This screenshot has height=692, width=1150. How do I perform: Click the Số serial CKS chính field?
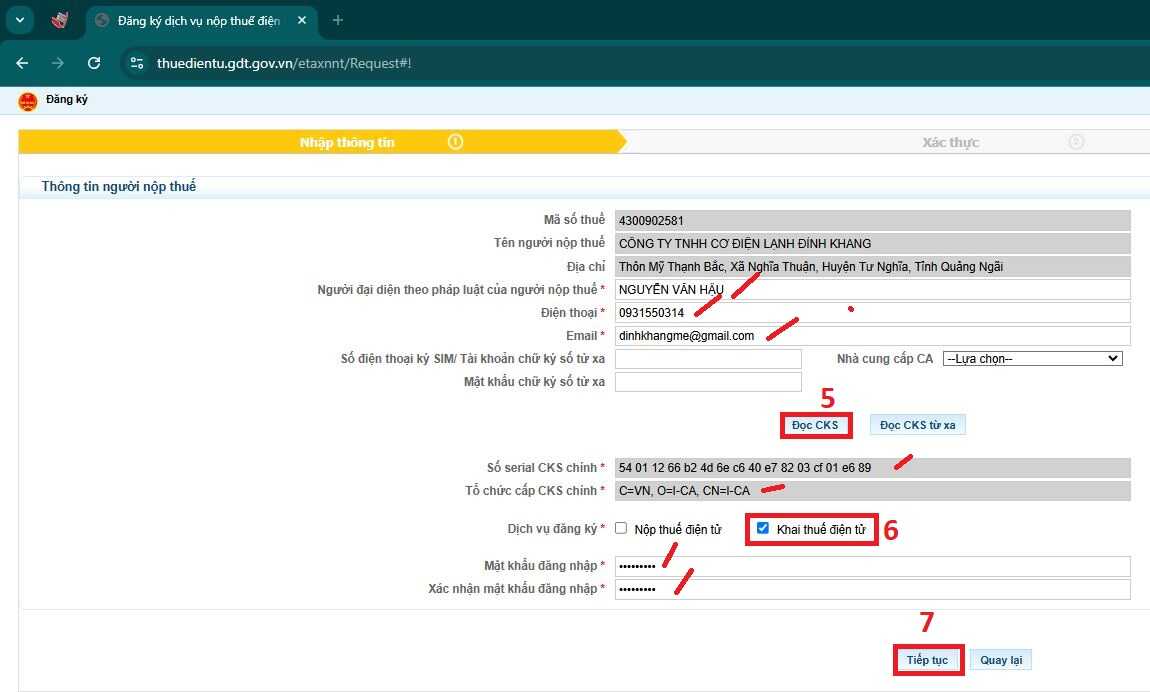coord(873,468)
